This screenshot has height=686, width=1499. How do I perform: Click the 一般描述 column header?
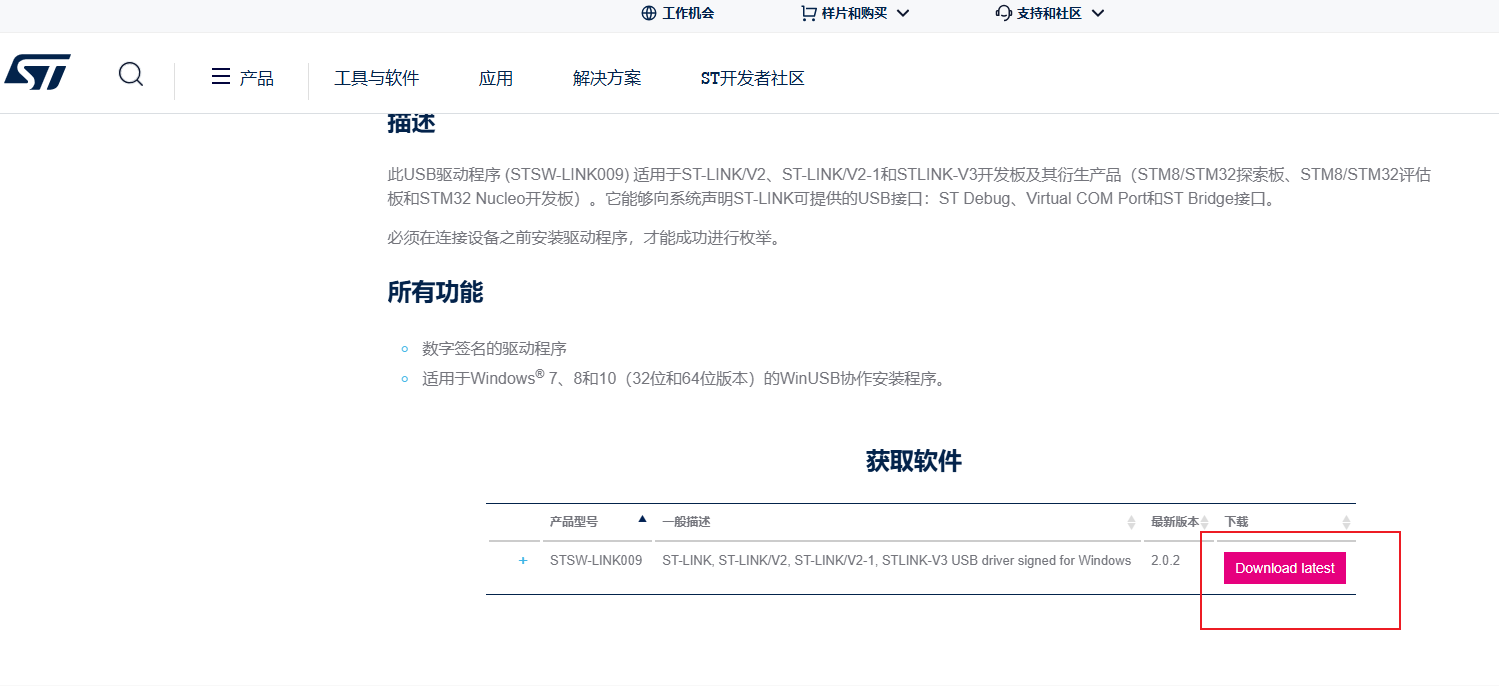click(x=686, y=522)
